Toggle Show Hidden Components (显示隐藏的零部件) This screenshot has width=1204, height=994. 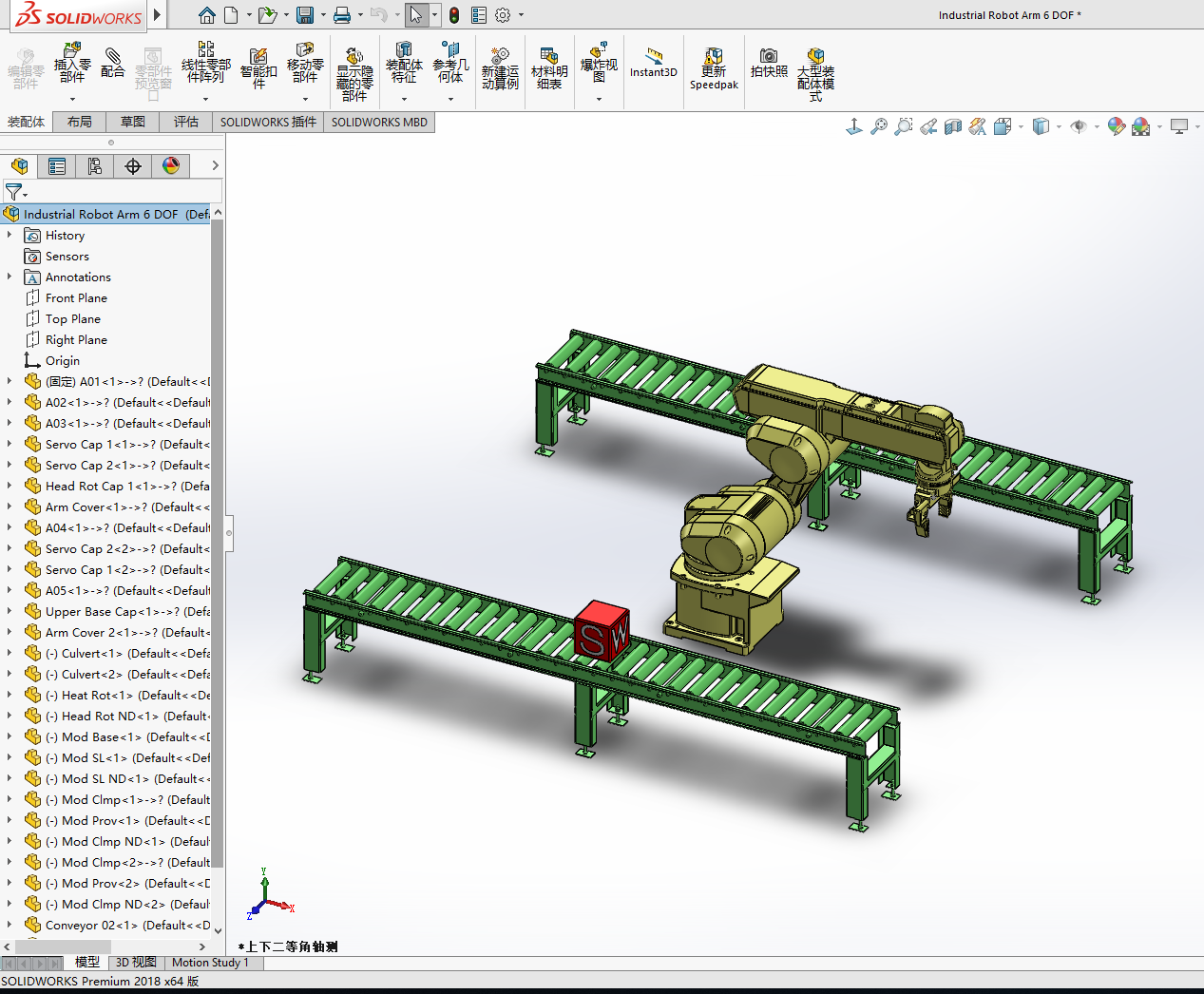(354, 74)
